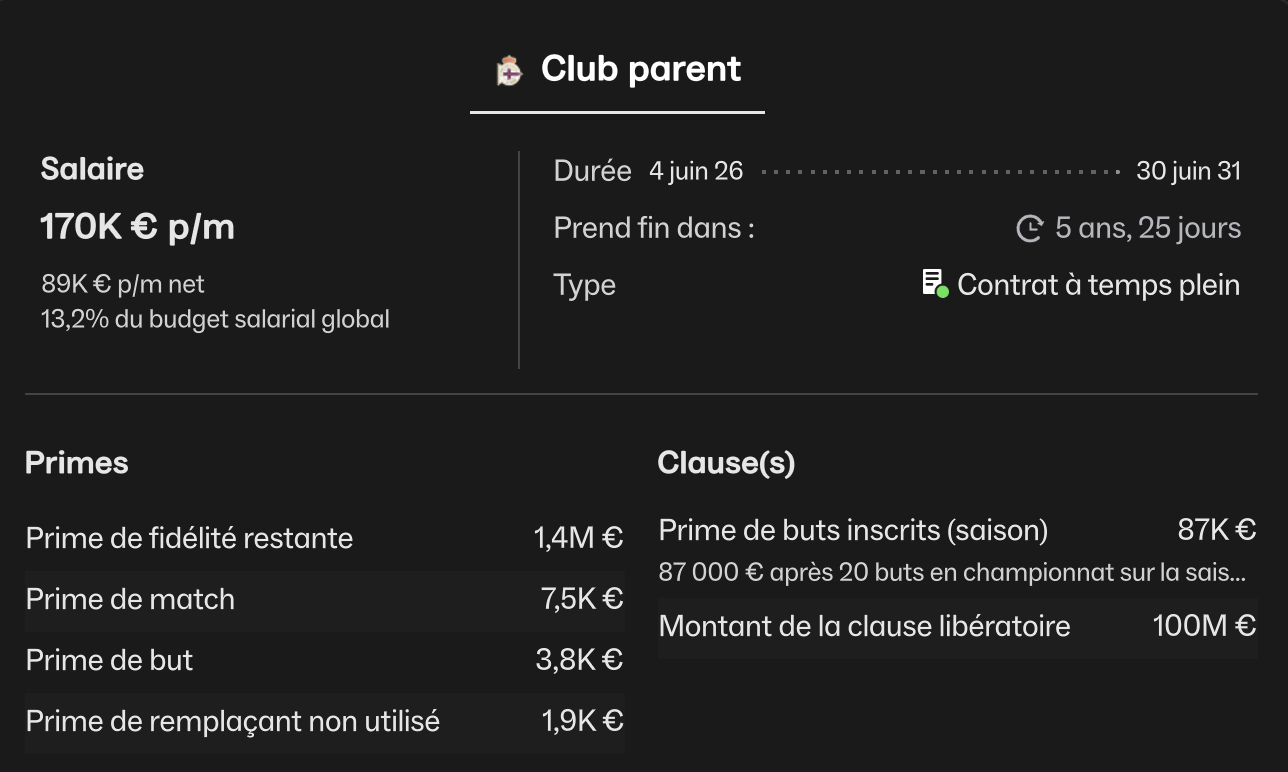
Task: Click the contract start date 4 juin 26
Action: click(696, 172)
